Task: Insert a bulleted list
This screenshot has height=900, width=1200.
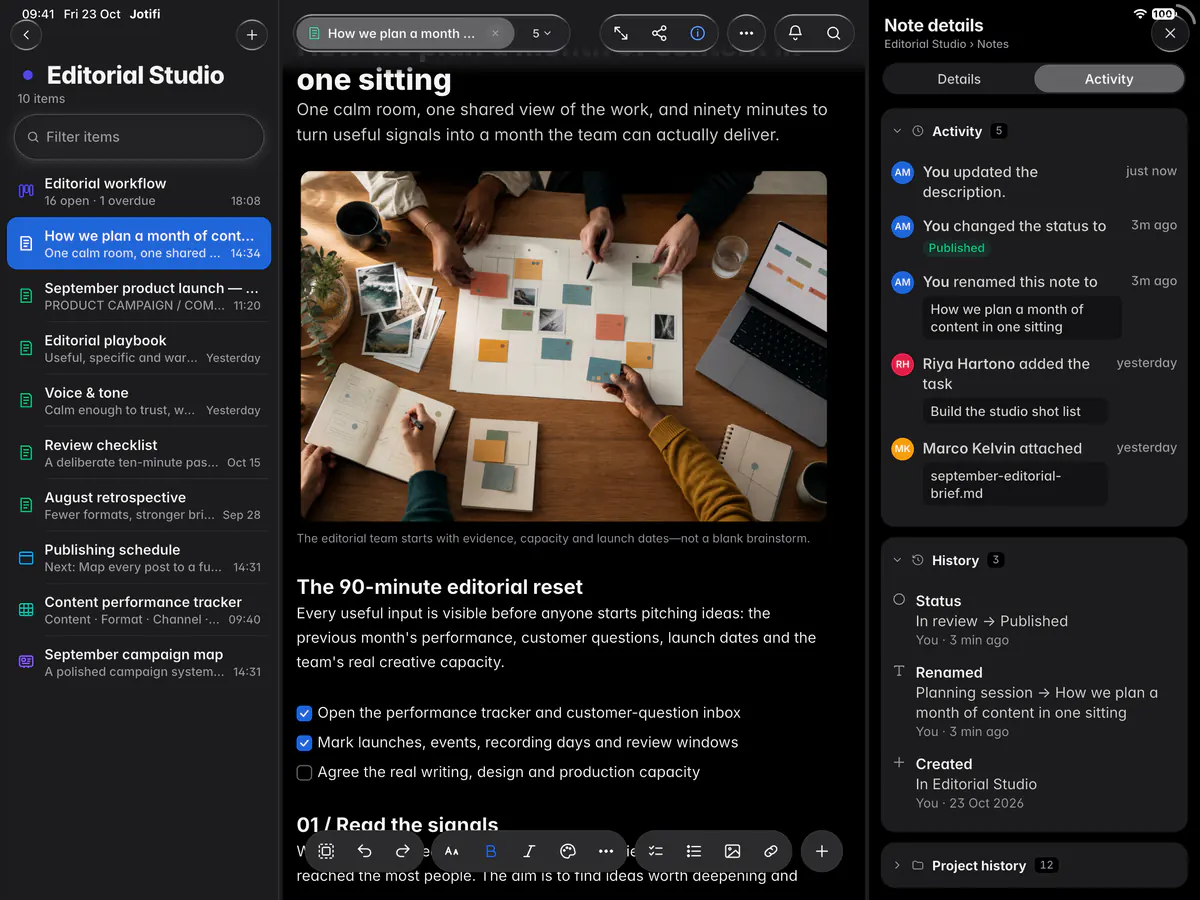Action: click(694, 851)
